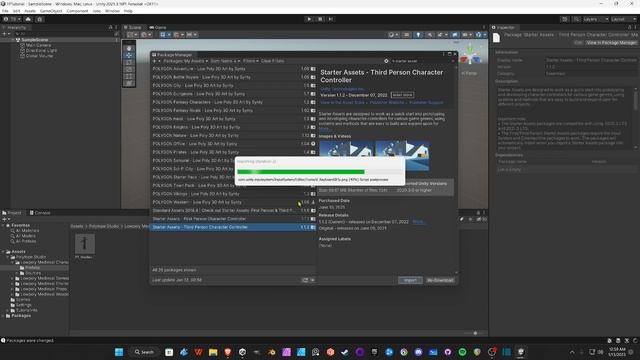Select Main Camera in Hierarchy
Screen dimensions: 640x360
click(38, 45)
